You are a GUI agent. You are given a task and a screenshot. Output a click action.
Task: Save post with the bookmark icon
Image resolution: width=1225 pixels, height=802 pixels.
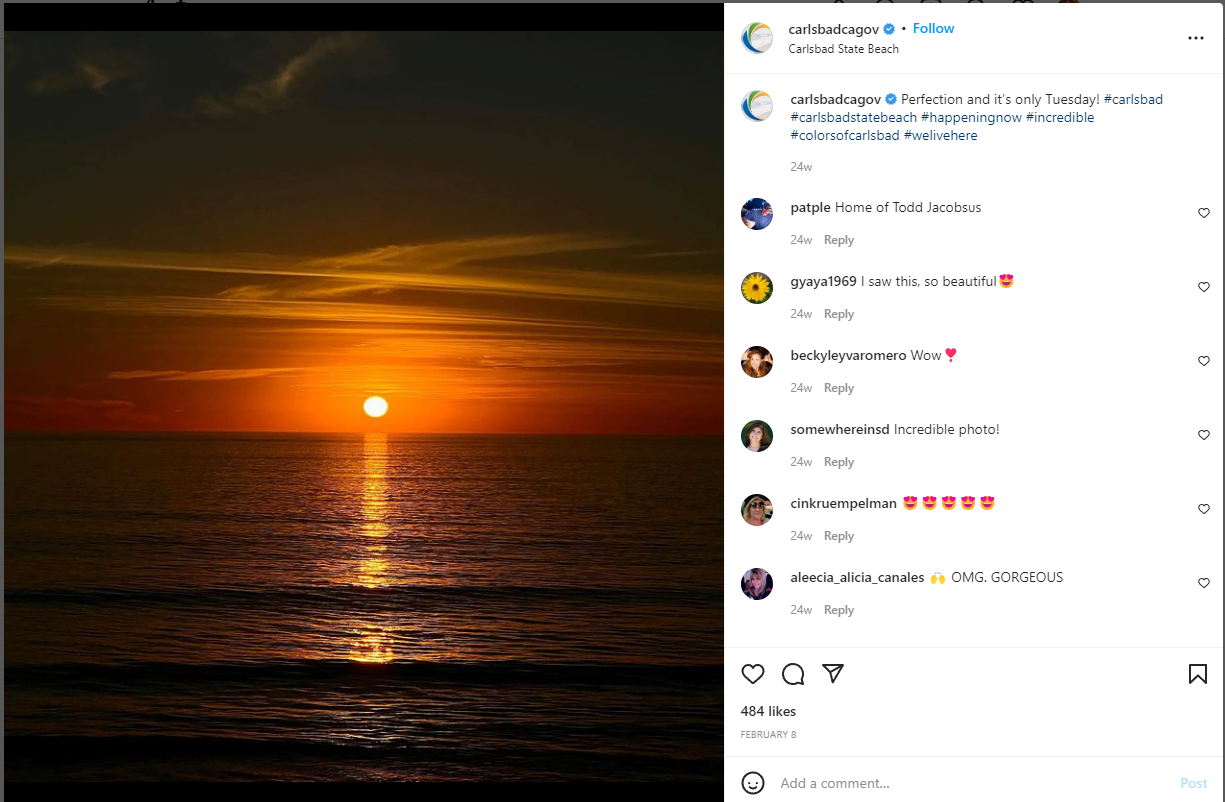[x=1198, y=674]
